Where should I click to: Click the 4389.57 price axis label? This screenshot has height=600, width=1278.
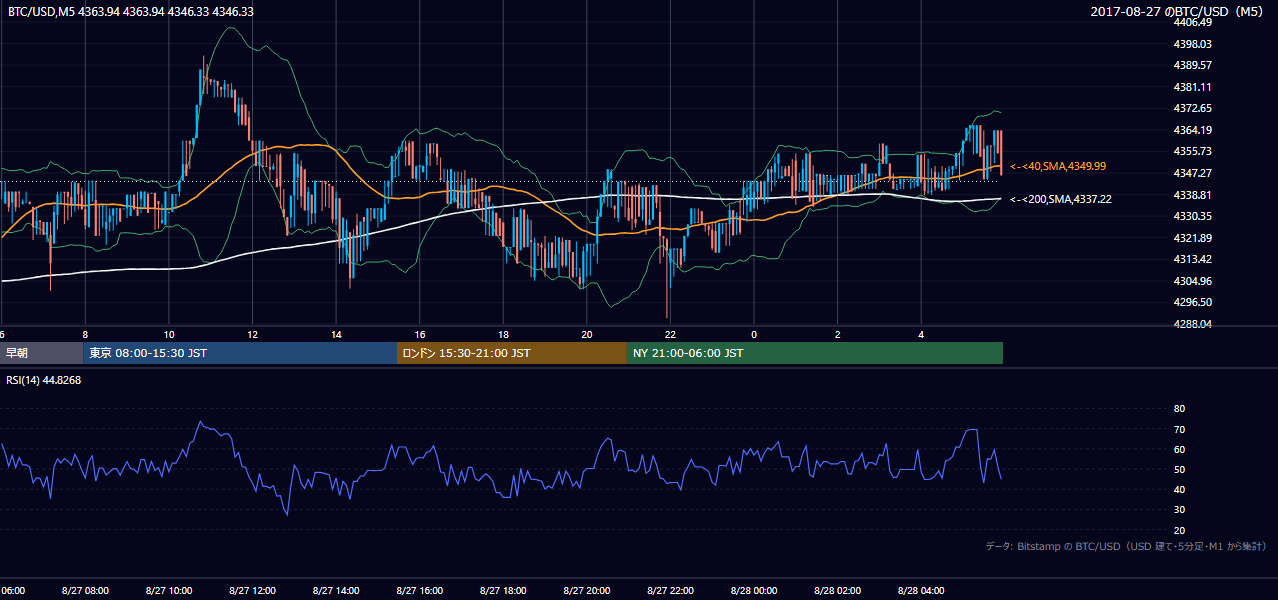point(1193,65)
